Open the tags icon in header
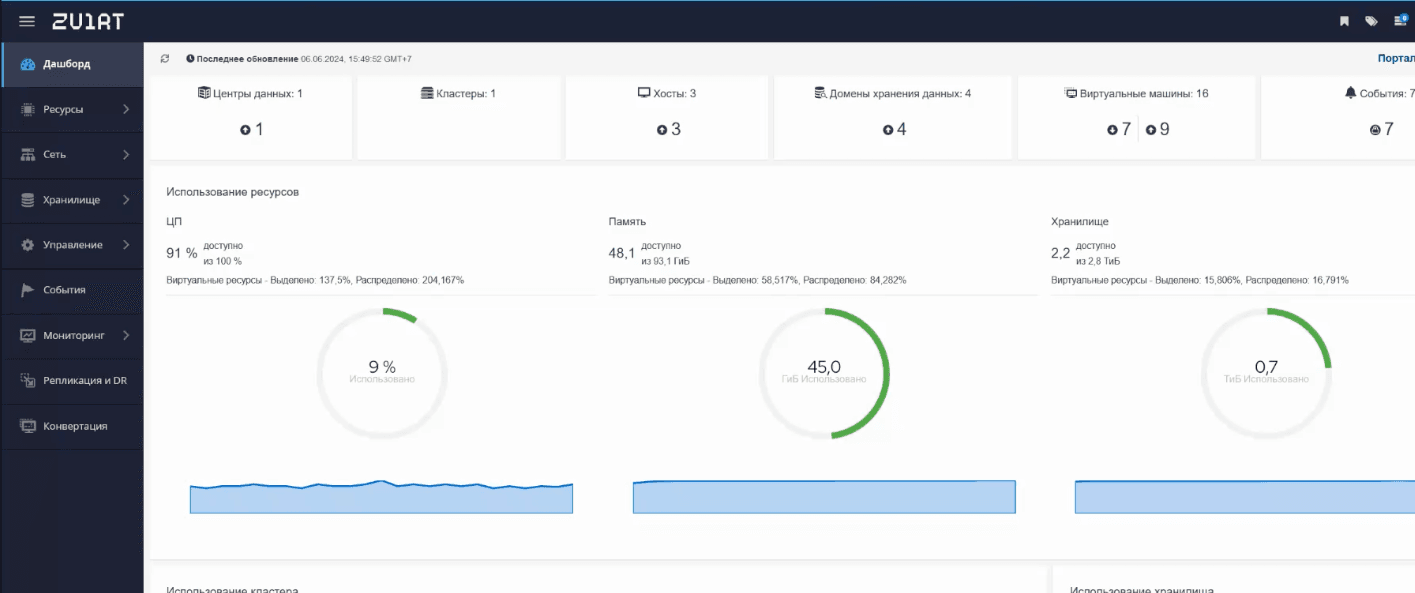 coord(1371,21)
